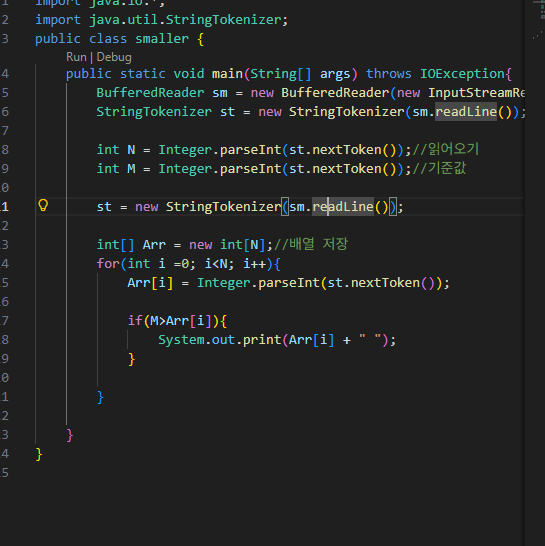Click the 'public static void' modifiers
This screenshot has width=545, height=546.
point(135,74)
